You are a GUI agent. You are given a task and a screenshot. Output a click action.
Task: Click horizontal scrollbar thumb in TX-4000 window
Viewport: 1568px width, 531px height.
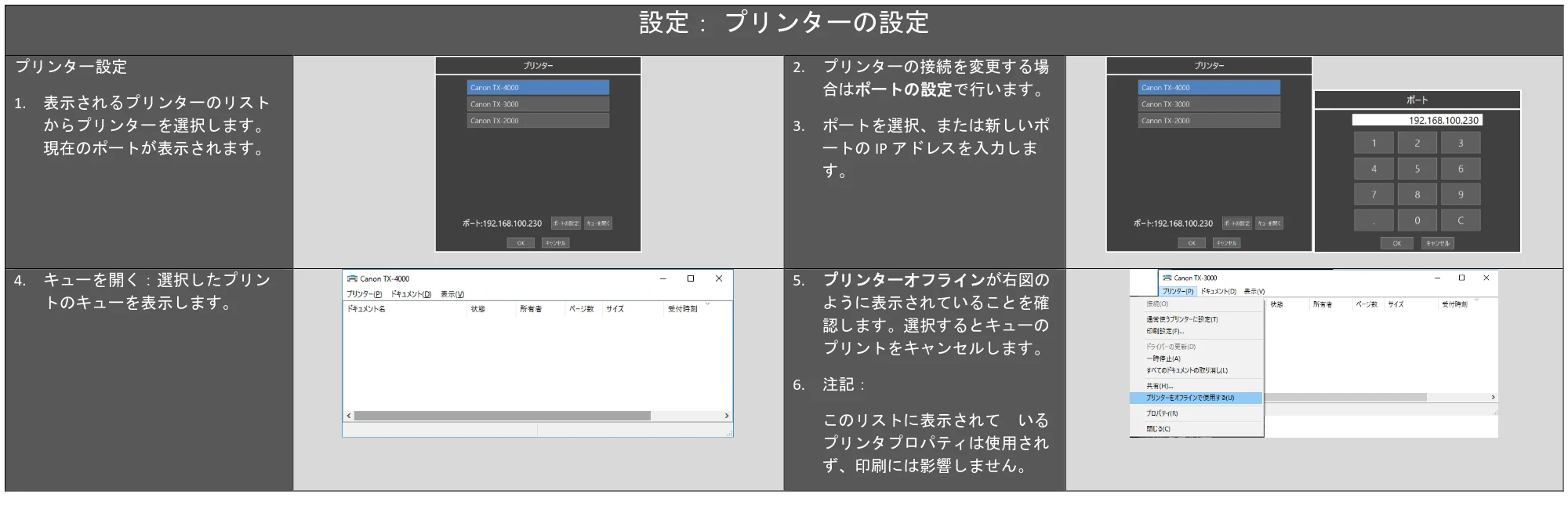click(x=502, y=416)
